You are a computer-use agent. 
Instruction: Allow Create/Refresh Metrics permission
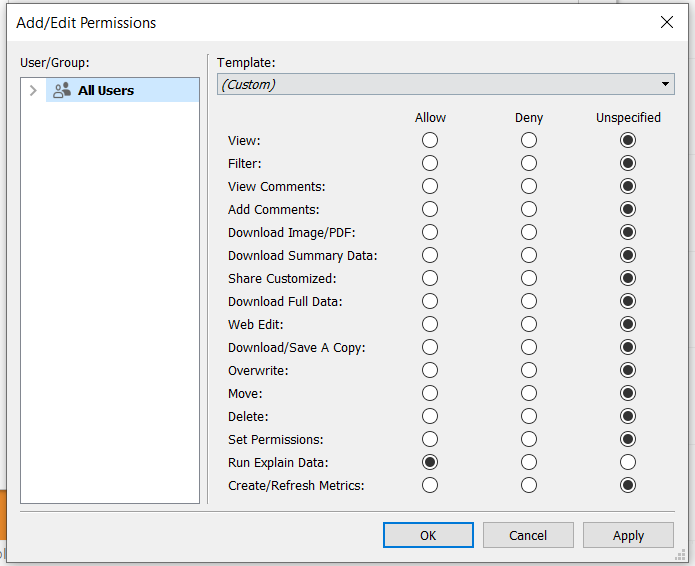(430, 485)
